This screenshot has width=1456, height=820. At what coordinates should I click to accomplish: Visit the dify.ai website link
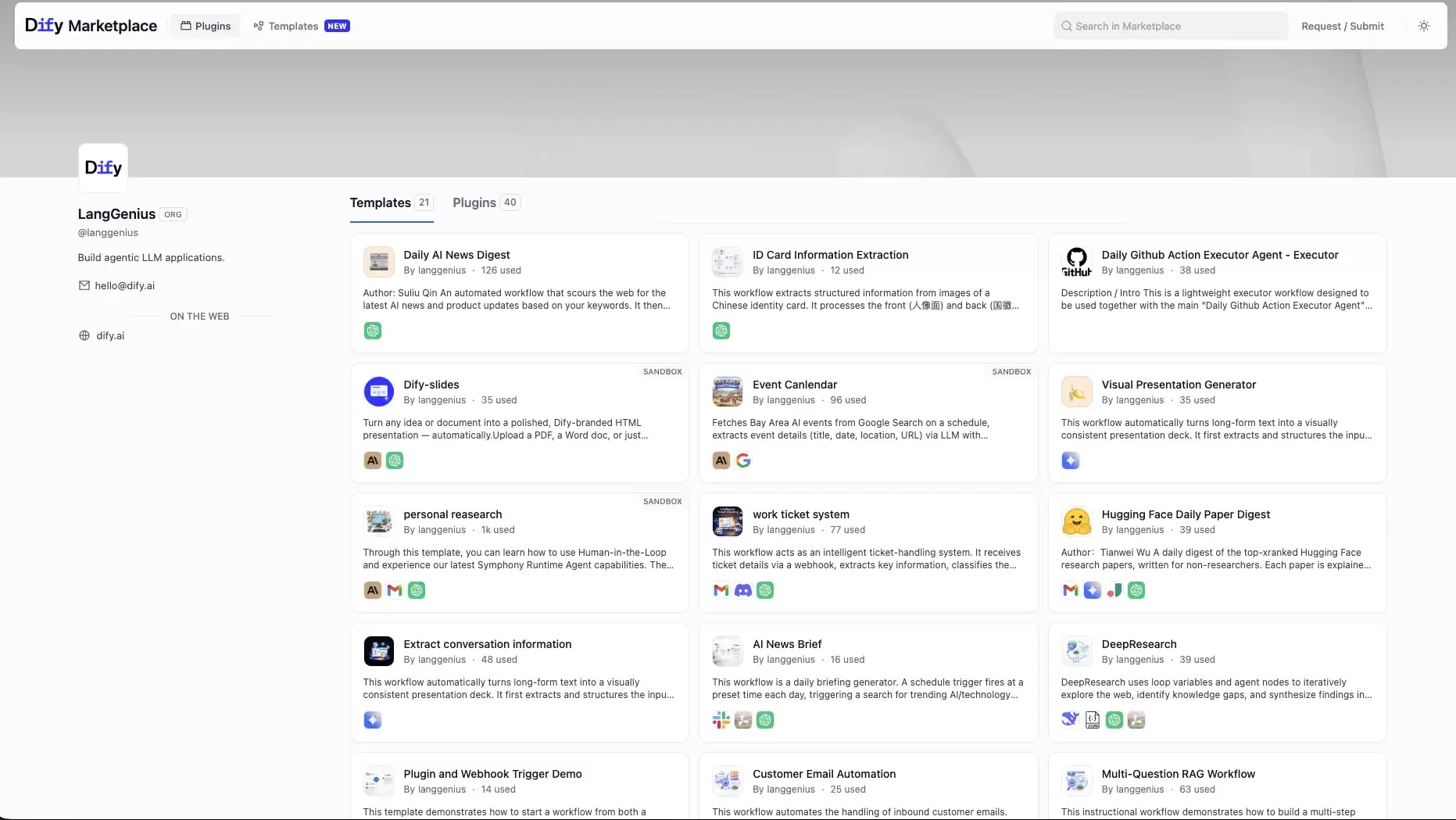110,335
